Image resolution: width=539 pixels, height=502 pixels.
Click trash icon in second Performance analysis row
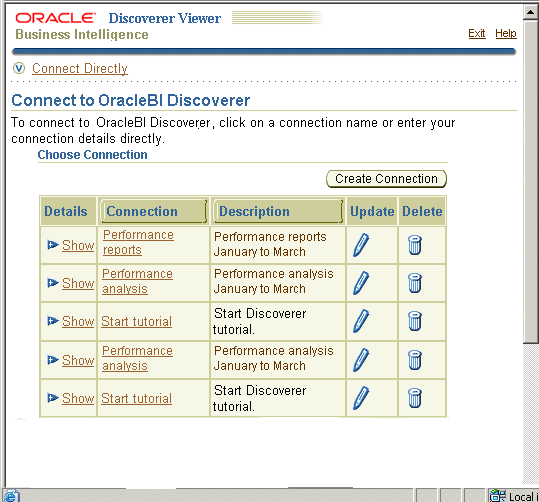click(415, 360)
